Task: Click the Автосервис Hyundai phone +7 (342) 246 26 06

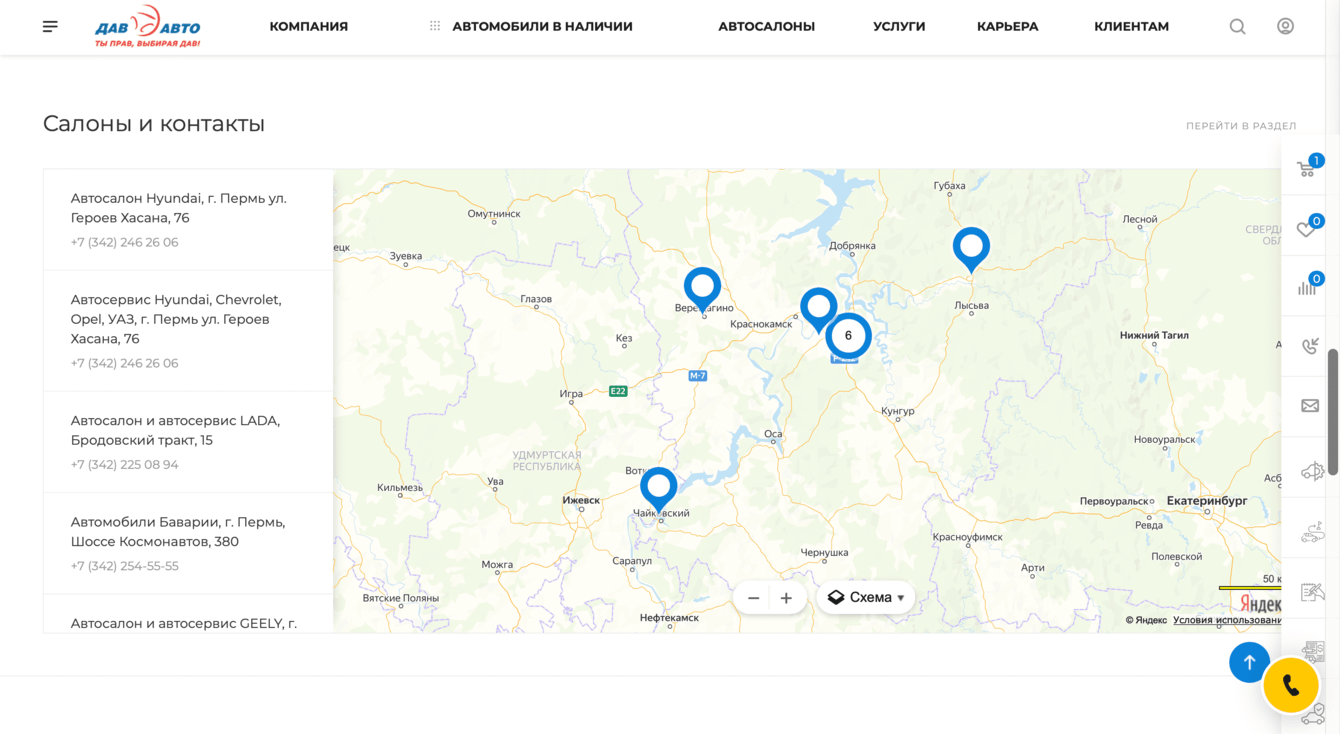Action: (x=124, y=363)
